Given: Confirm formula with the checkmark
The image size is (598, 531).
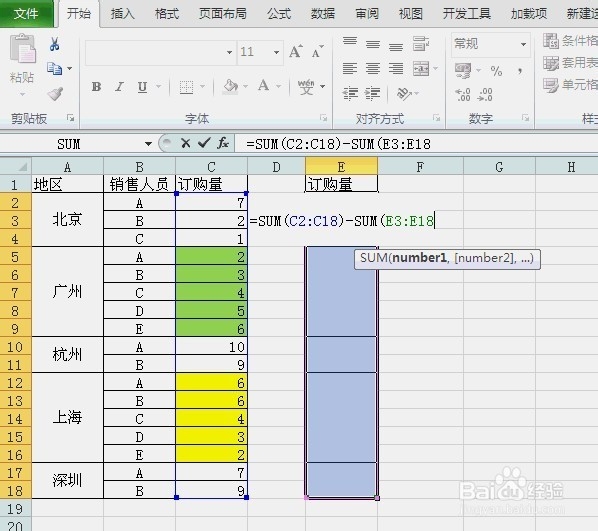Looking at the screenshot, I should pos(204,143).
